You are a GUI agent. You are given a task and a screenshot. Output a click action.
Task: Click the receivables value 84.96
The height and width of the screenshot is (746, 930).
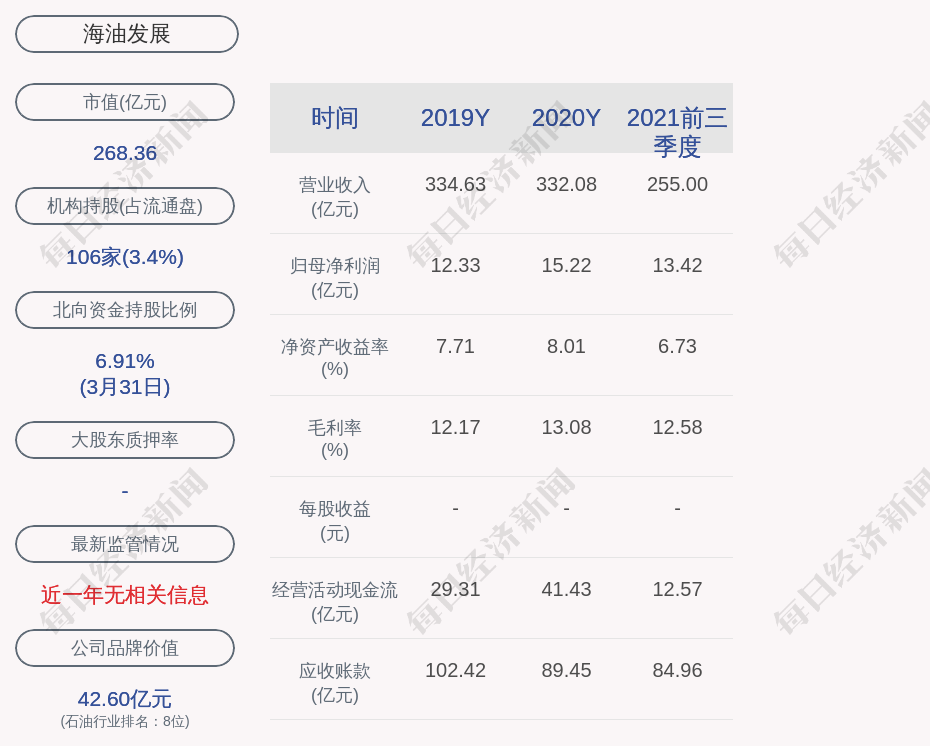coord(677,670)
